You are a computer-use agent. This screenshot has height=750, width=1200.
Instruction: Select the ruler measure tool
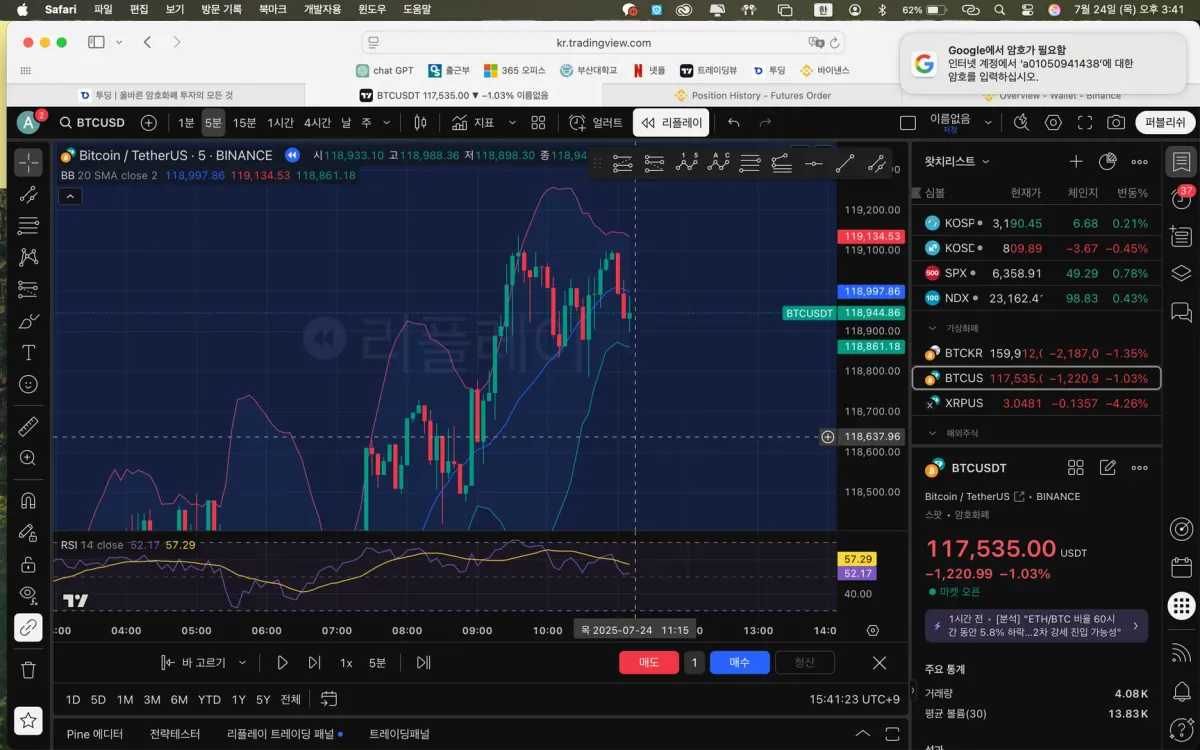coord(28,427)
